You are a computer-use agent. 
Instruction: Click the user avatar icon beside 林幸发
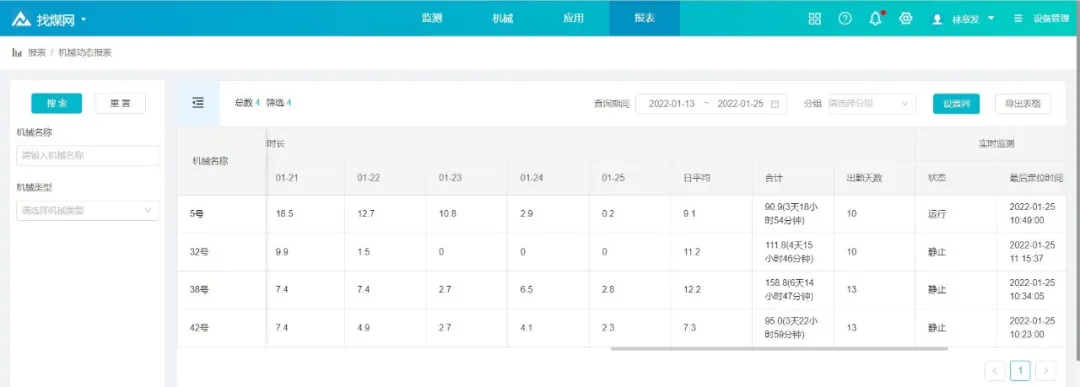coord(937,19)
